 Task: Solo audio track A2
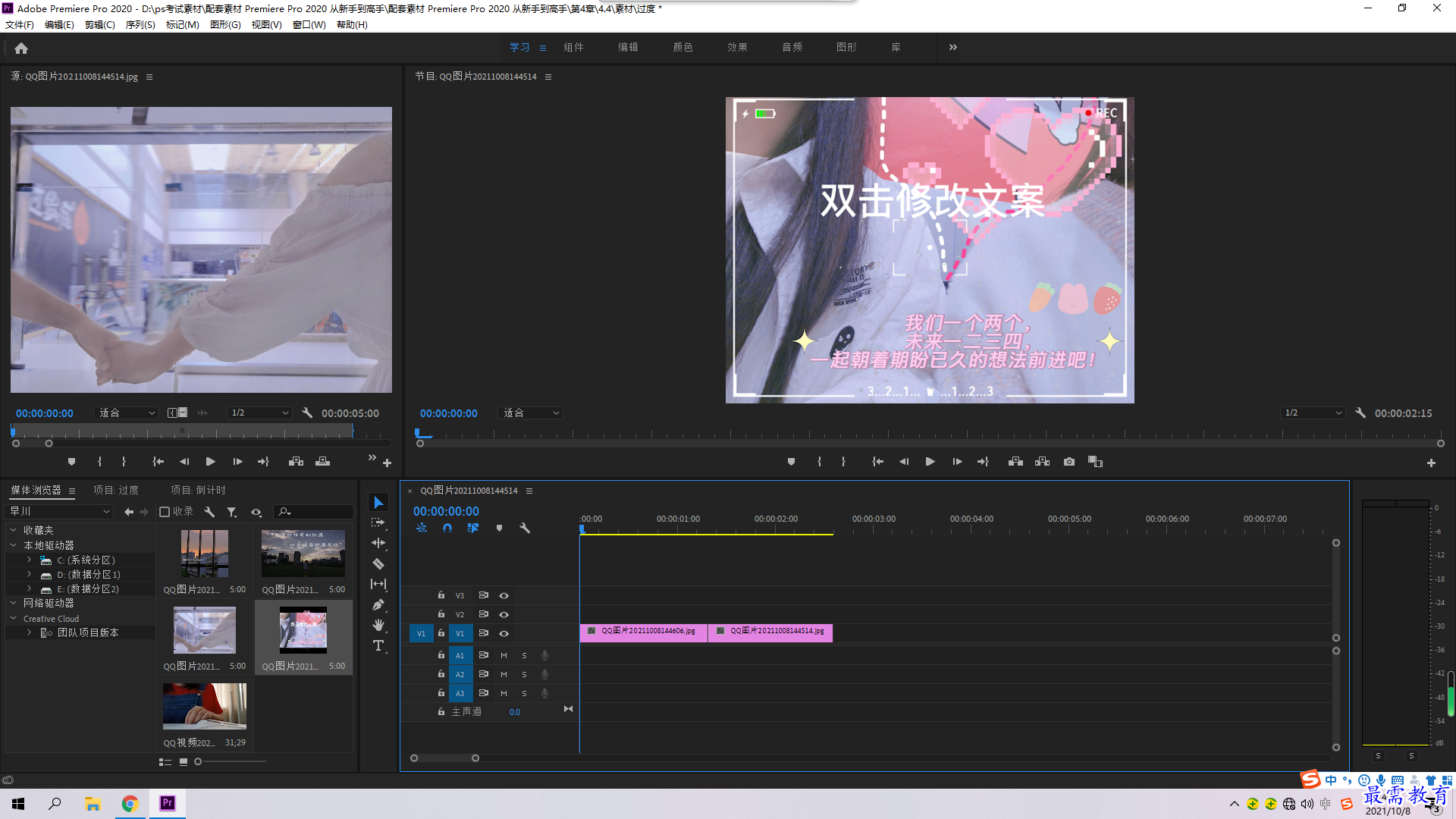click(524, 674)
